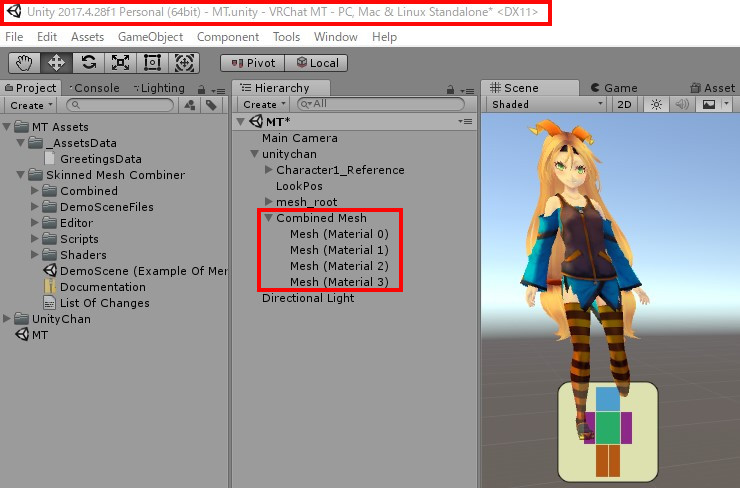Collapse Combined Mesh object

coord(269,218)
